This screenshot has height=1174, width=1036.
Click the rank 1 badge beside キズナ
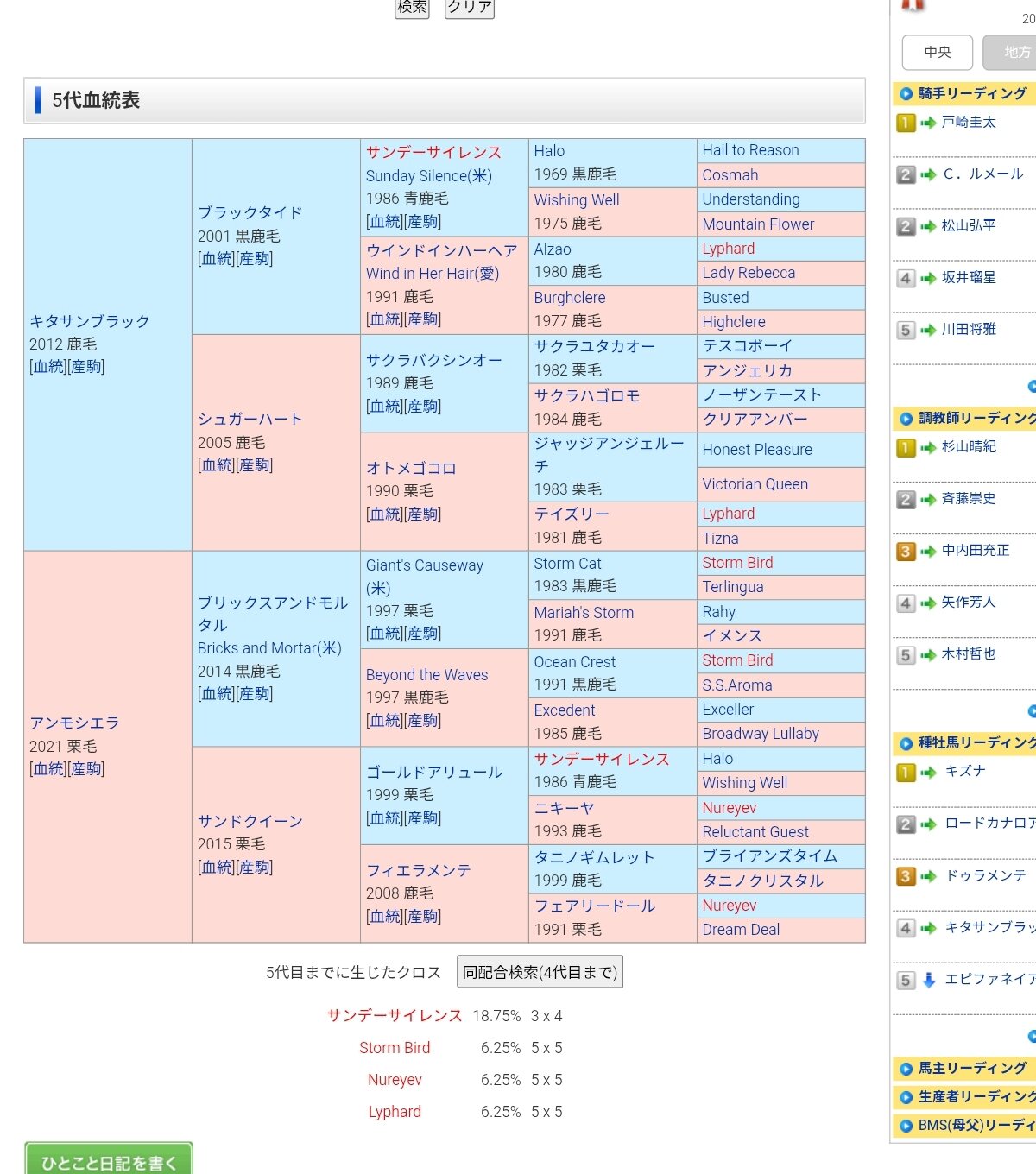tap(906, 773)
